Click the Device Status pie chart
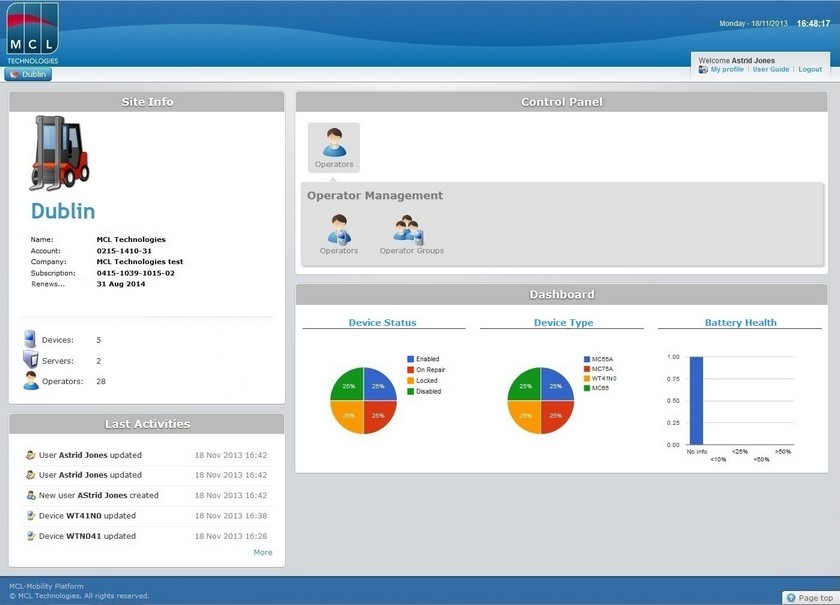This screenshot has height=605, width=840. click(x=363, y=400)
